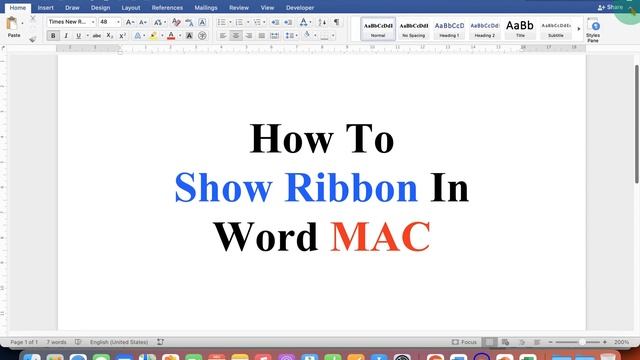Image resolution: width=640 pixels, height=360 pixels.
Task: Open the Layout tab
Action: point(131,8)
